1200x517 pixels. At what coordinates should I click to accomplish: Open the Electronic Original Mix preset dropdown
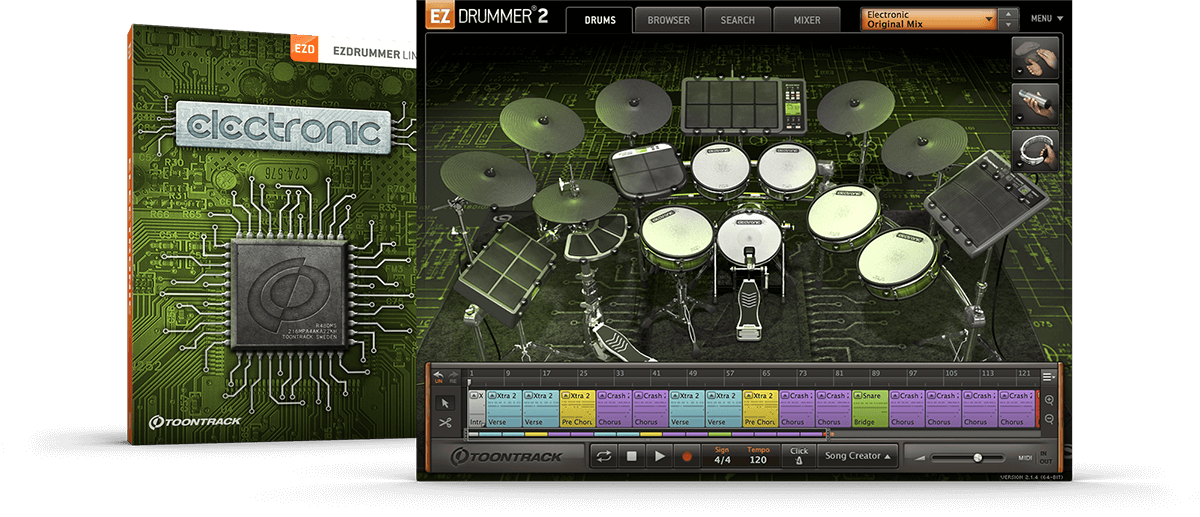930,19
